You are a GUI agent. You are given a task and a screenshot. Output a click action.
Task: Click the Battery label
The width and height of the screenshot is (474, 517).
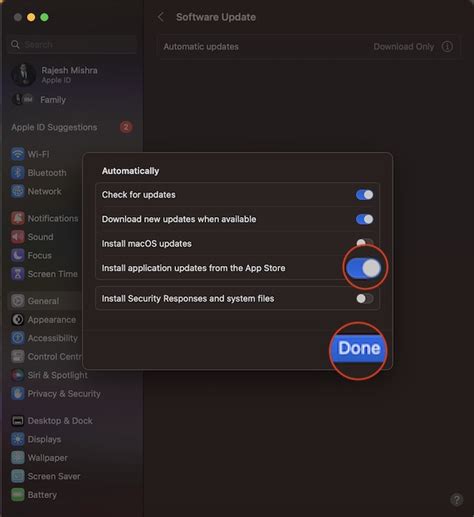coord(42,495)
